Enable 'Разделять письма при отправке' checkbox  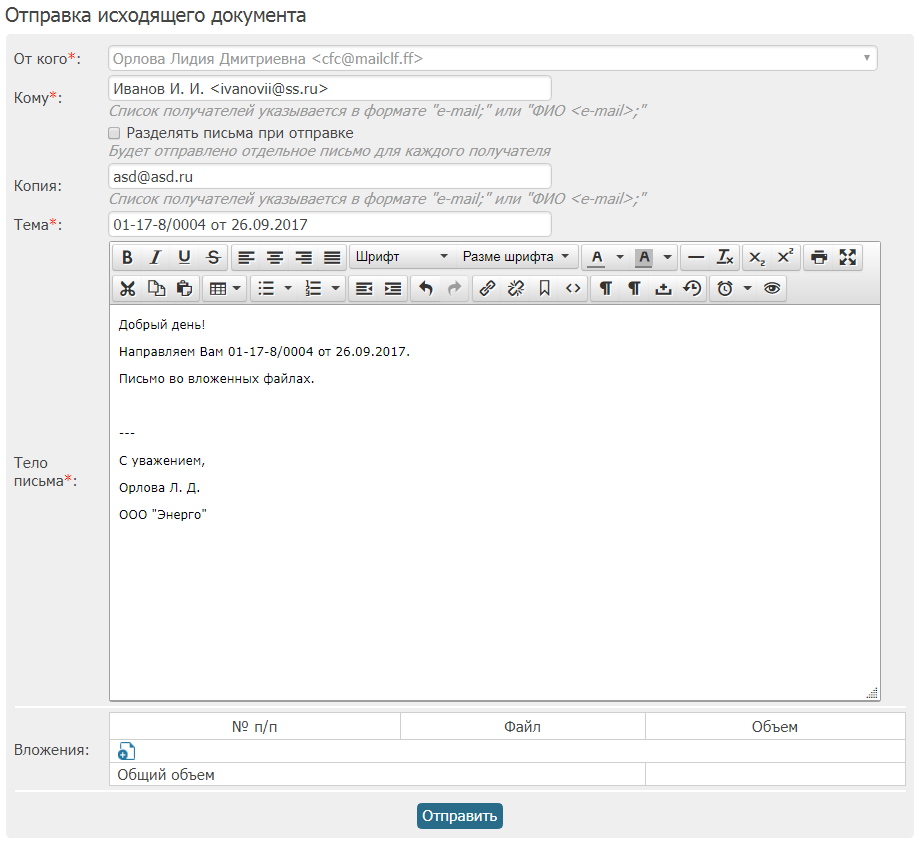point(114,133)
